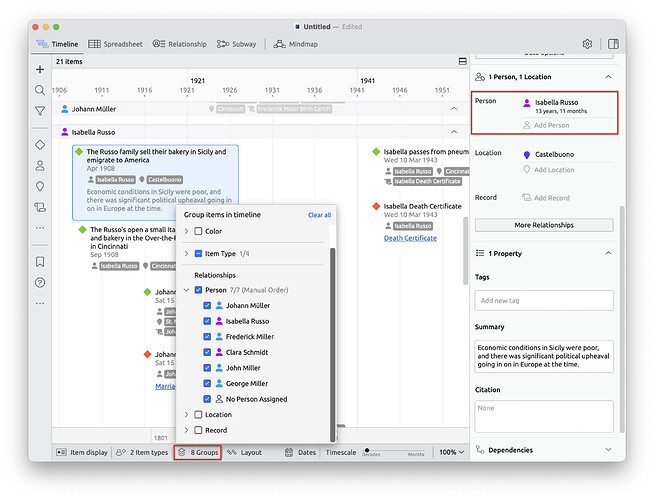This screenshot has height=500, width=655.
Task: Click Clear all in grouping popup
Action: click(x=320, y=215)
